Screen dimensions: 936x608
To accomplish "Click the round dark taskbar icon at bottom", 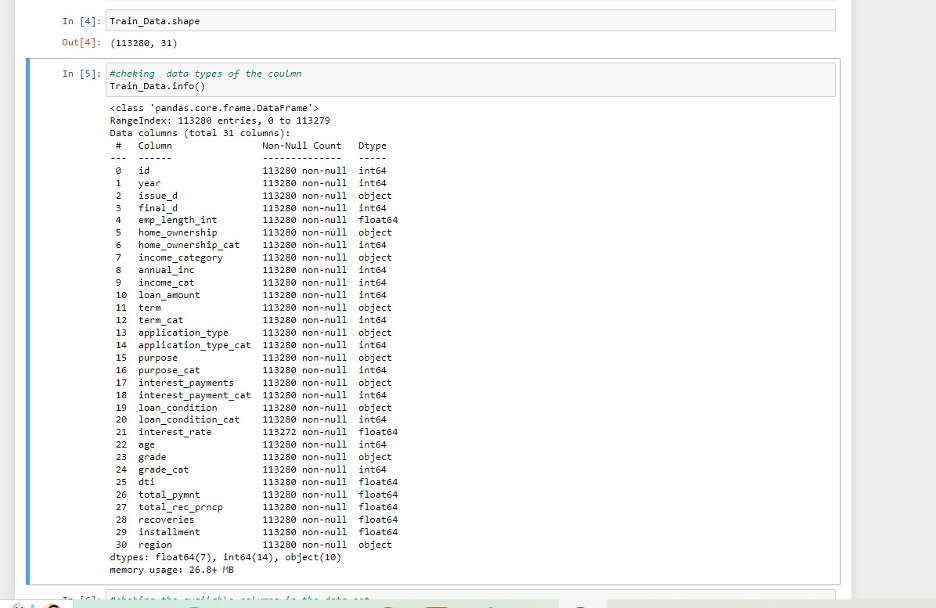I will pos(53,604).
